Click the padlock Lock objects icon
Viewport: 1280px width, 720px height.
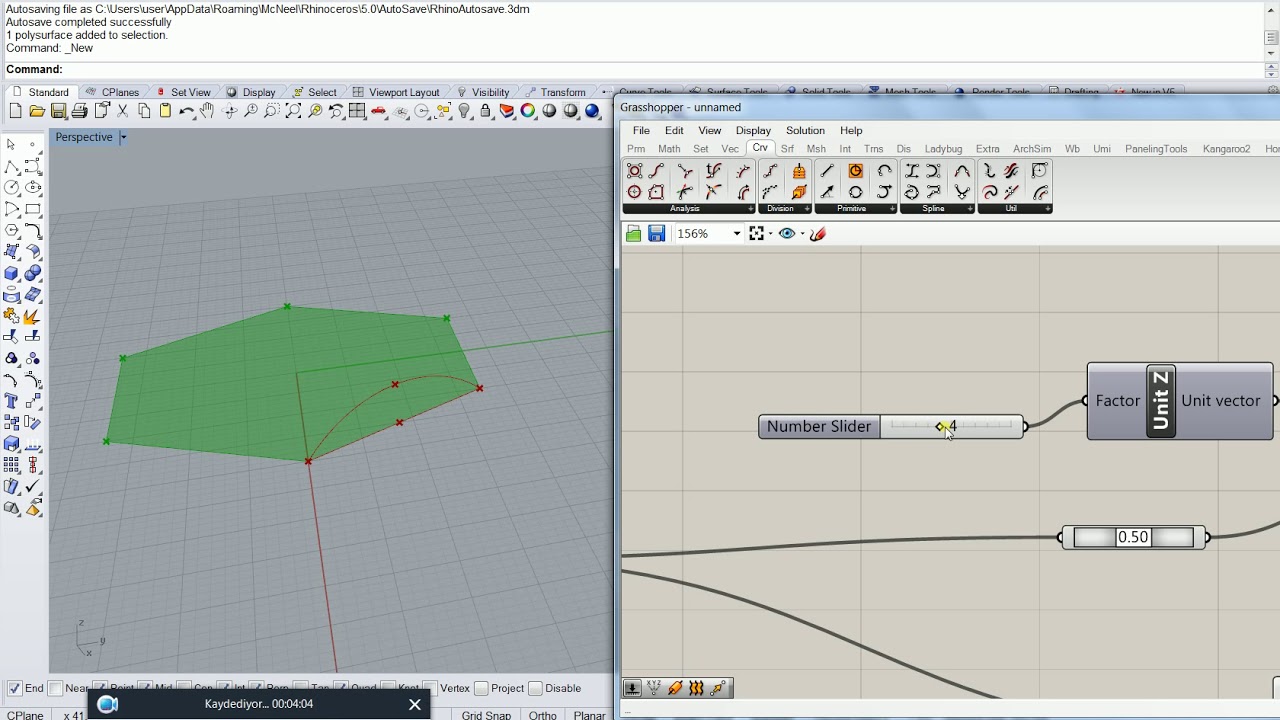coord(486,111)
